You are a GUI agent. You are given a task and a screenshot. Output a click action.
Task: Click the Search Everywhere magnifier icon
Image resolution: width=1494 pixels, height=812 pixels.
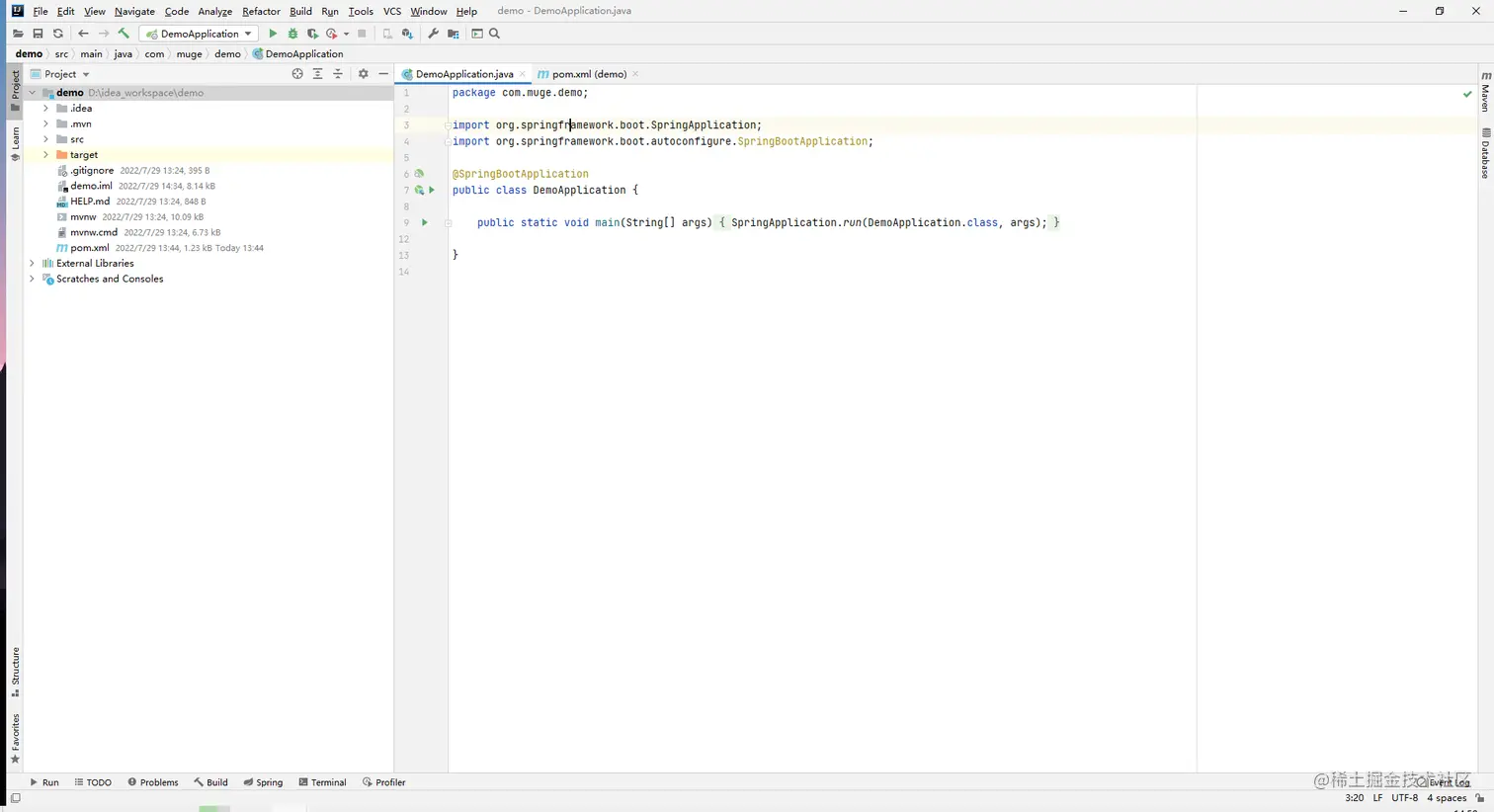pyautogui.click(x=495, y=34)
